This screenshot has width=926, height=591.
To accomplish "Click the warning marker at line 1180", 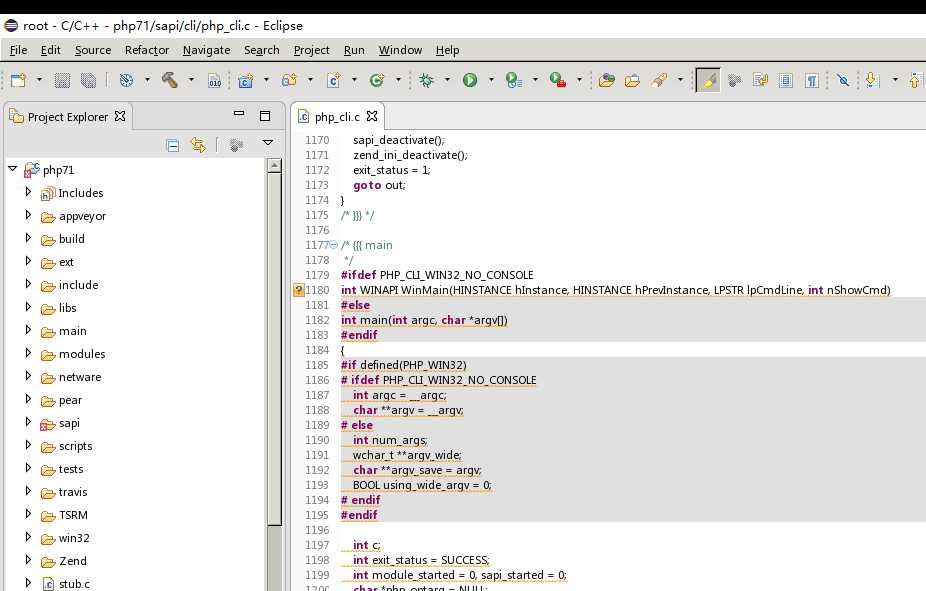I will coord(298,290).
